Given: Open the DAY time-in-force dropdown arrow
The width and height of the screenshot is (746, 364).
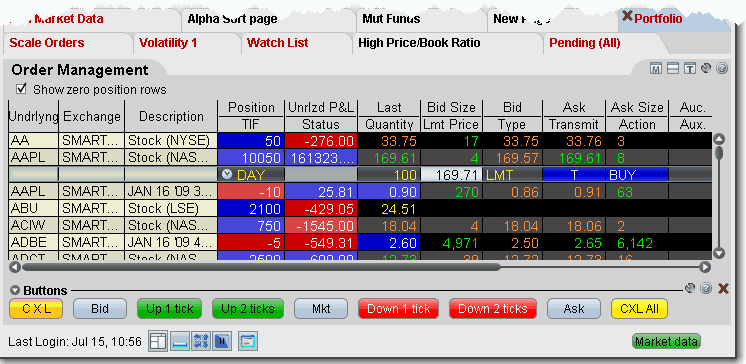Looking at the screenshot, I should pos(227,174).
